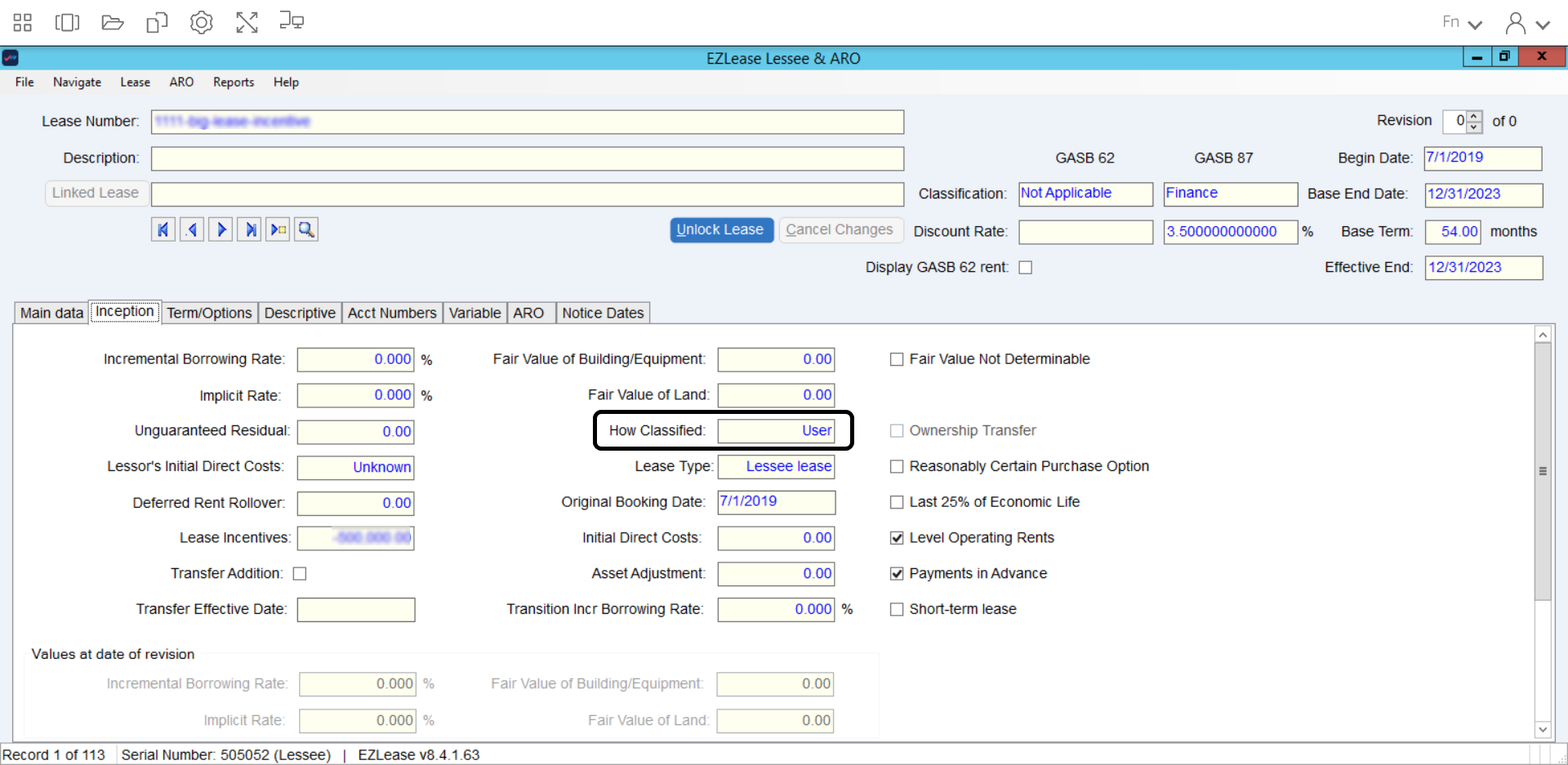The width and height of the screenshot is (1568, 765).
Task: Click Lessor's Initial Direct Costs Unknown field
Action: coord(355,467)
